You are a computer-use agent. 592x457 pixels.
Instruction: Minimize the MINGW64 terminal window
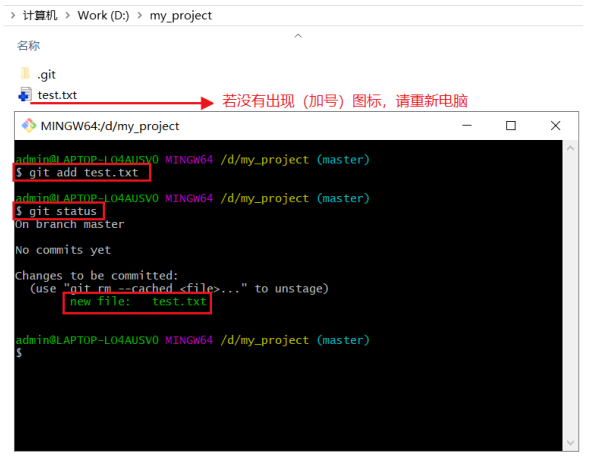click(x=467, y=125)
